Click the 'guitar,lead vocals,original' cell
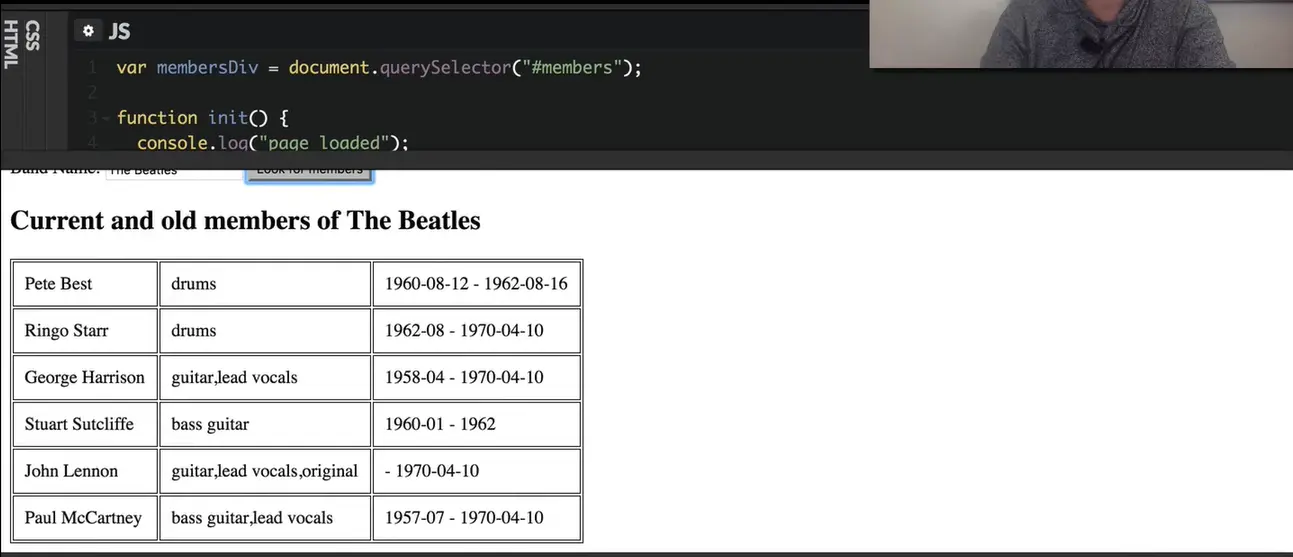The width and height of the screenshot is (1293, 557). [x=265, y=471]
